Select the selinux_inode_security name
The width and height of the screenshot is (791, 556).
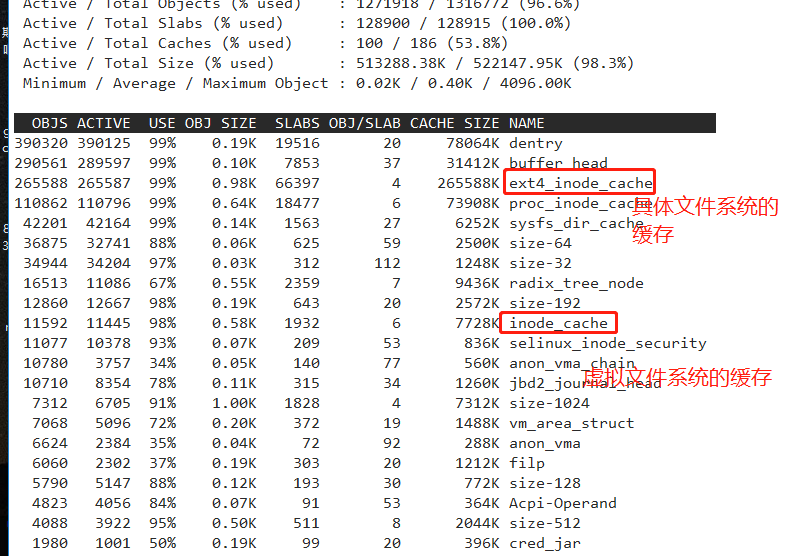(608, 343)
